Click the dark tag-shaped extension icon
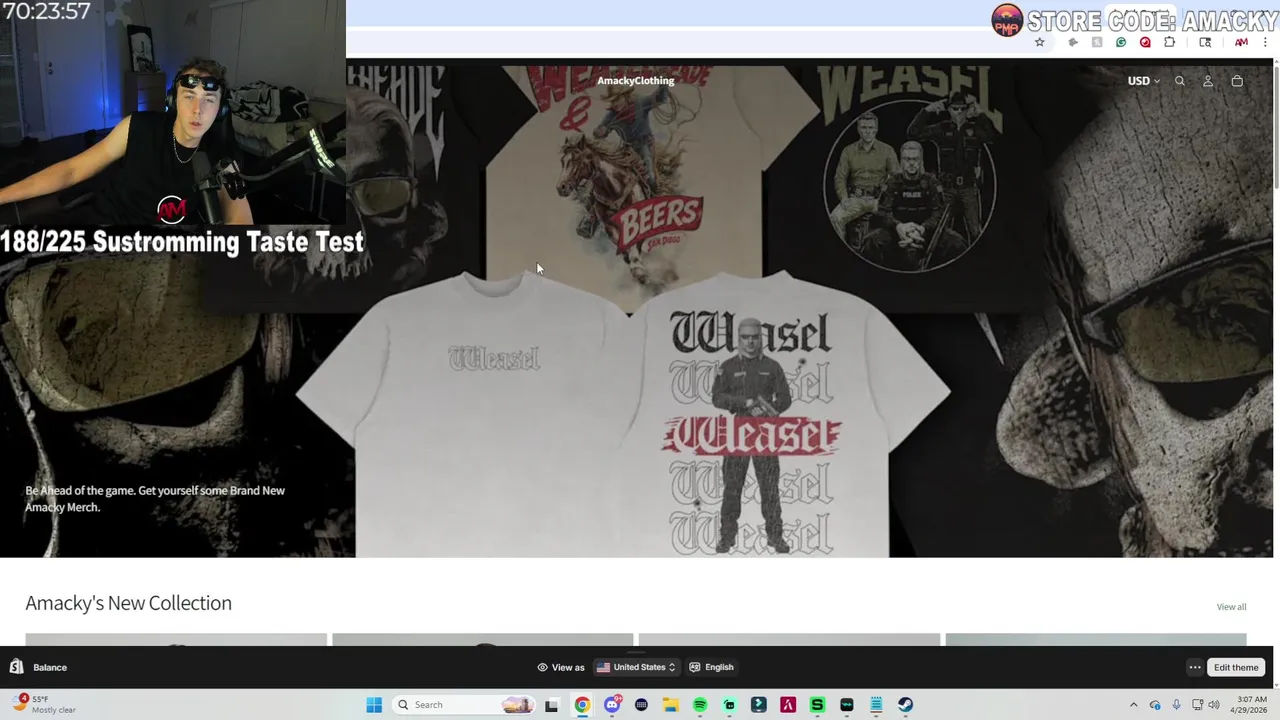The height and width of the screenshot is (720, 1280). pyautogui.click(x=1073, y=42)
